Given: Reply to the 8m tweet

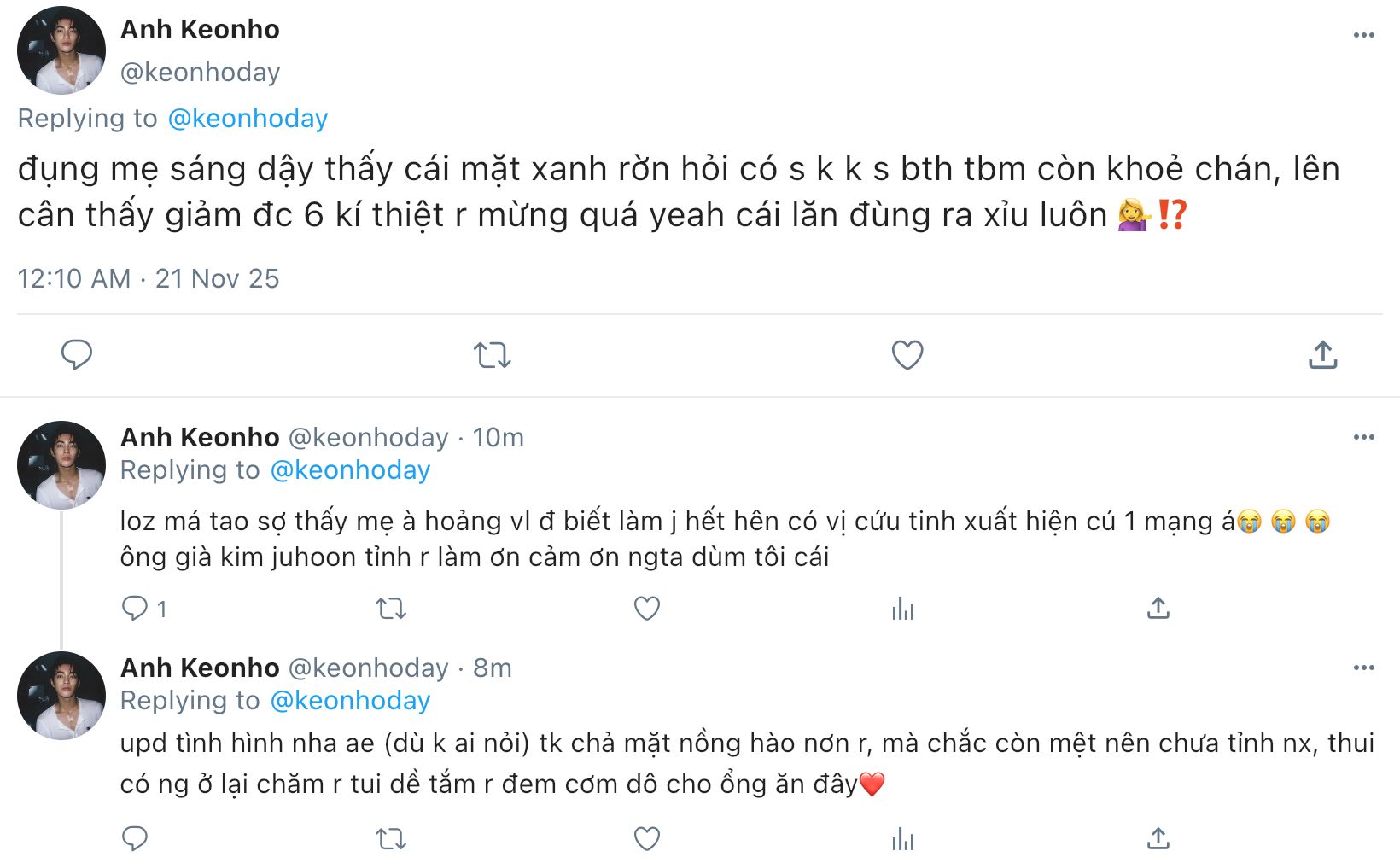Looking at the screenshot, I should click(135, 838).
